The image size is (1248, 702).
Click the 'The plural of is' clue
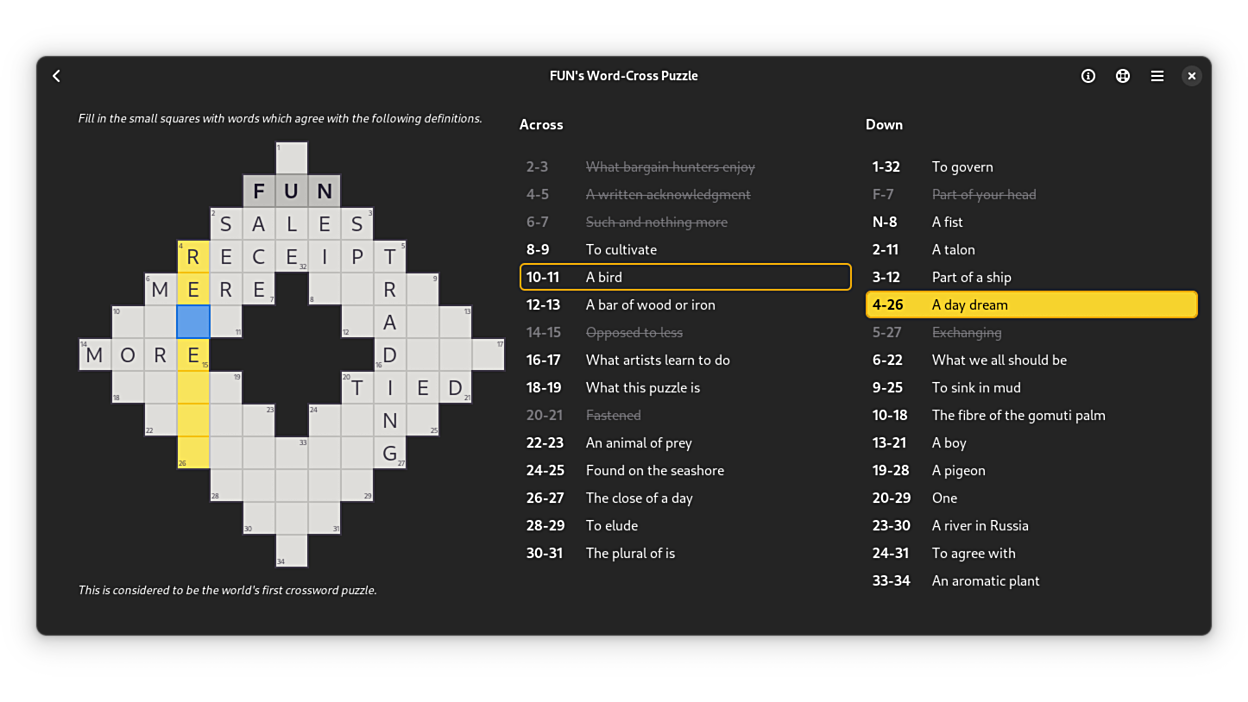tap(685, 553)
